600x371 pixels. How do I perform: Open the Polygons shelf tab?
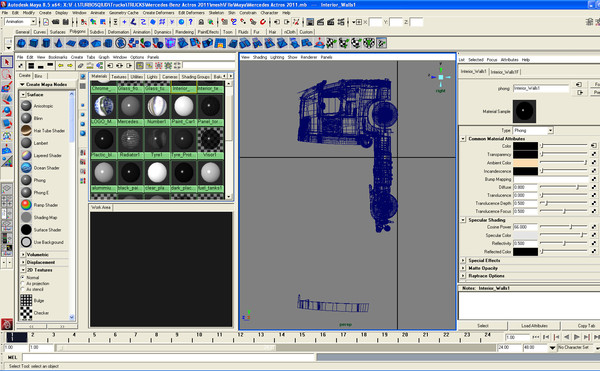(x=78, y=32)
